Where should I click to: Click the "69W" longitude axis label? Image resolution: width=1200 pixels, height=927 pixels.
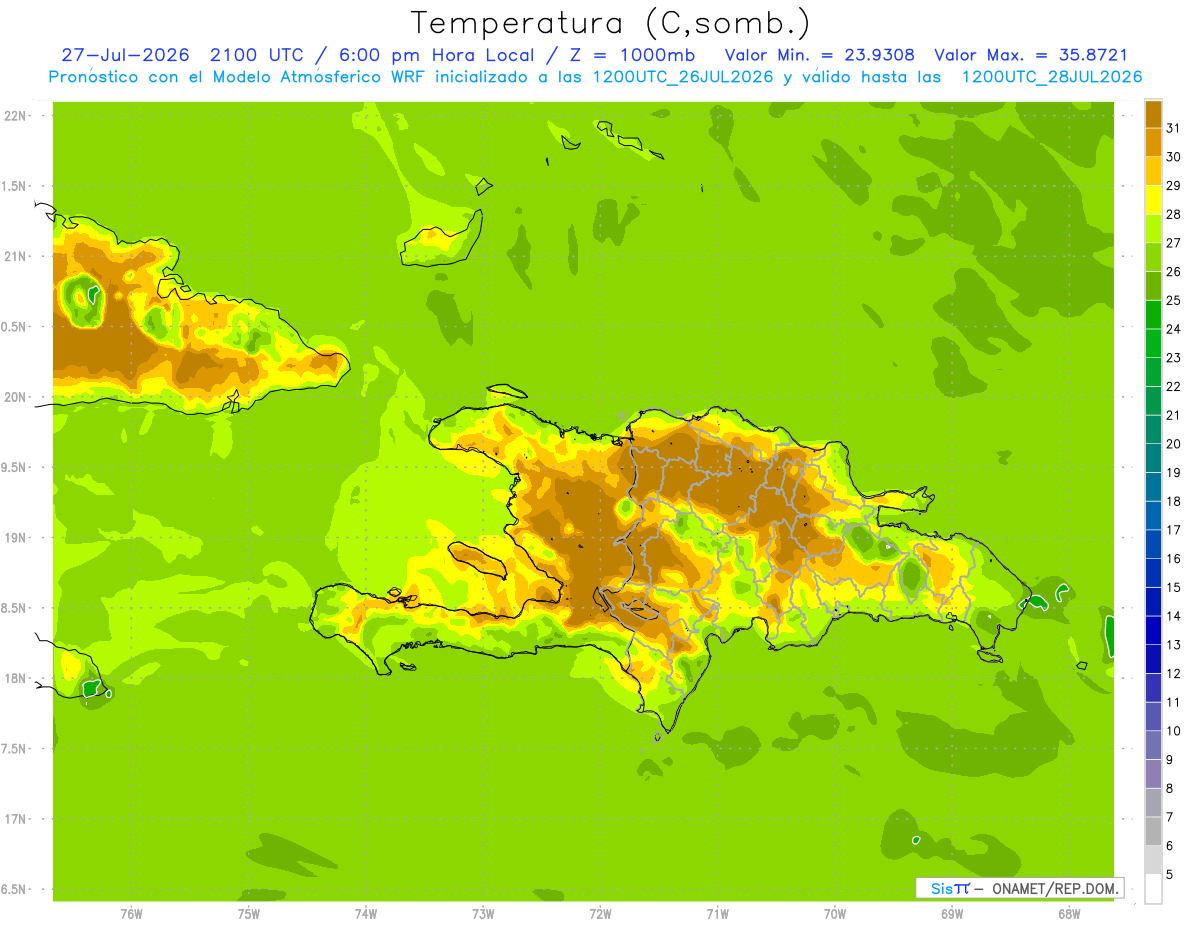coord(952,913)
